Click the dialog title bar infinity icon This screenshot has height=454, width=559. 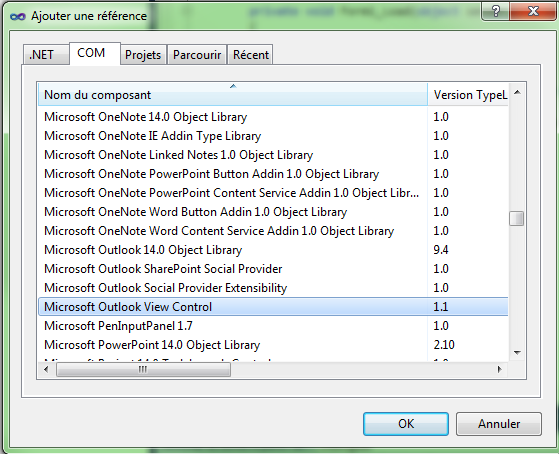click(x=17, y=16)
